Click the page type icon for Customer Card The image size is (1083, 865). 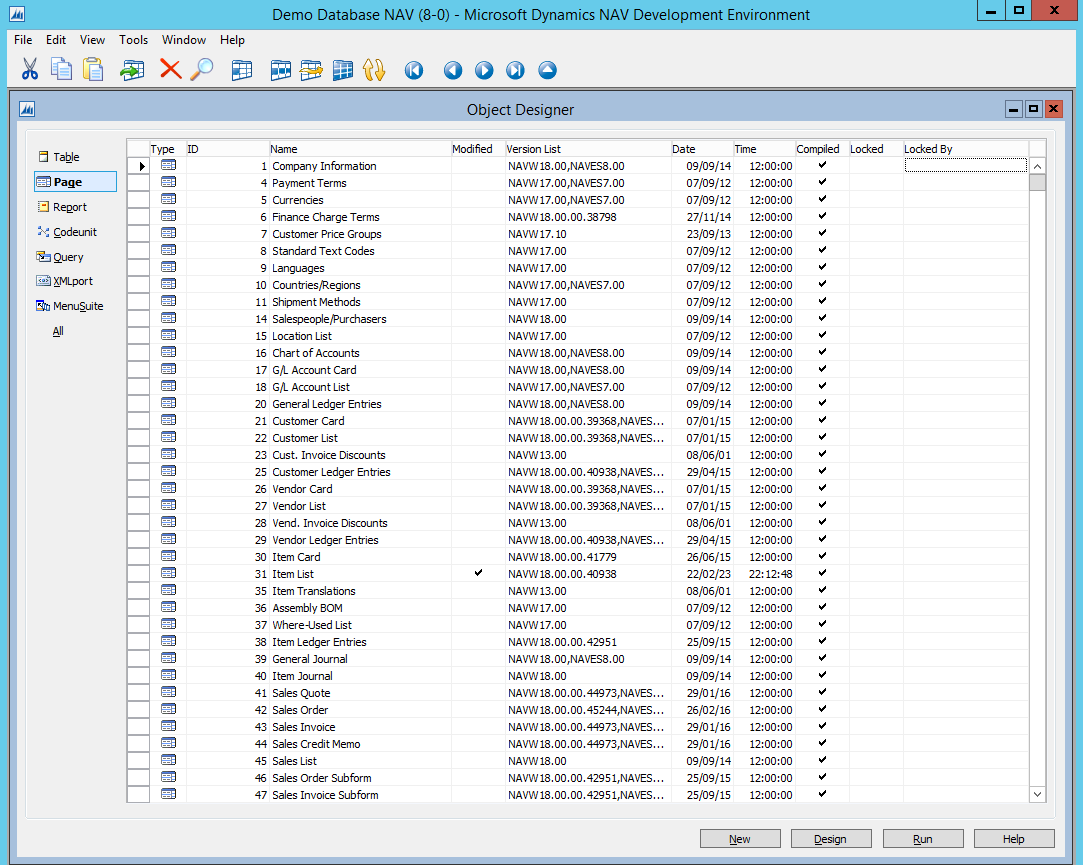coord(169,420)
